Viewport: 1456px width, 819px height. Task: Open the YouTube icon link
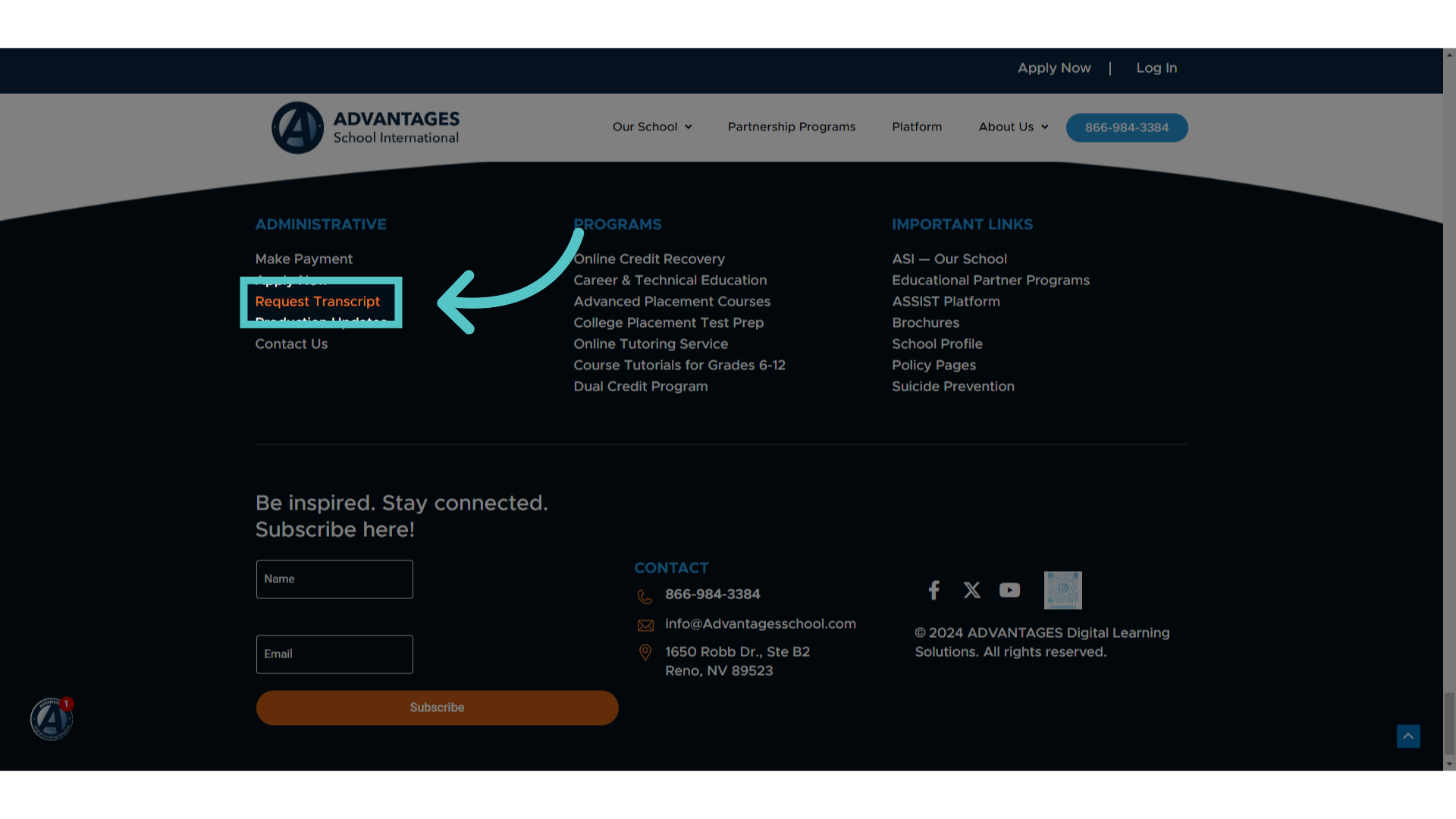pyautogui.click(x=1009, y=590)
